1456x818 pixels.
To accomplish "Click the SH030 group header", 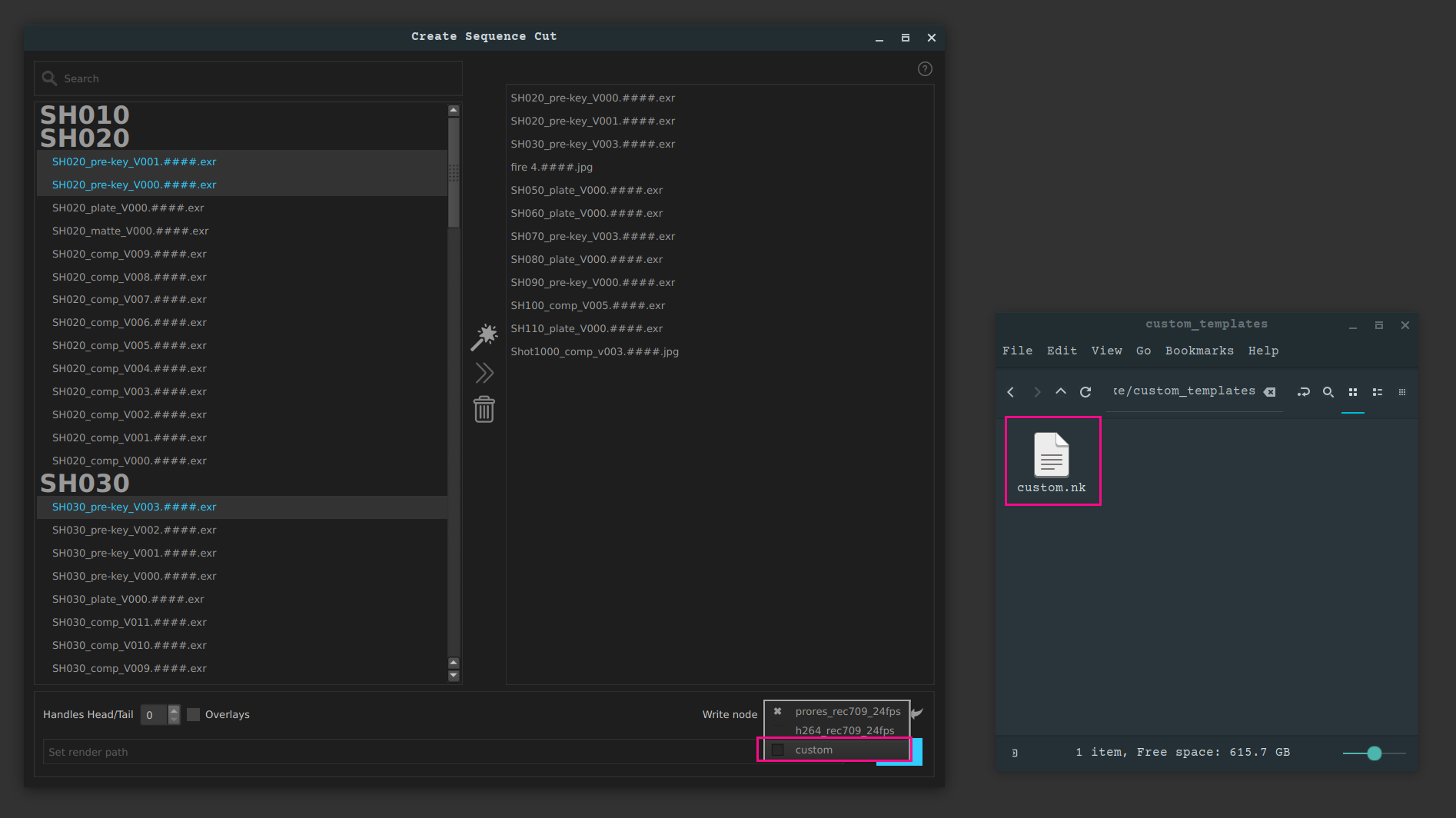I will tap(85, 483).
